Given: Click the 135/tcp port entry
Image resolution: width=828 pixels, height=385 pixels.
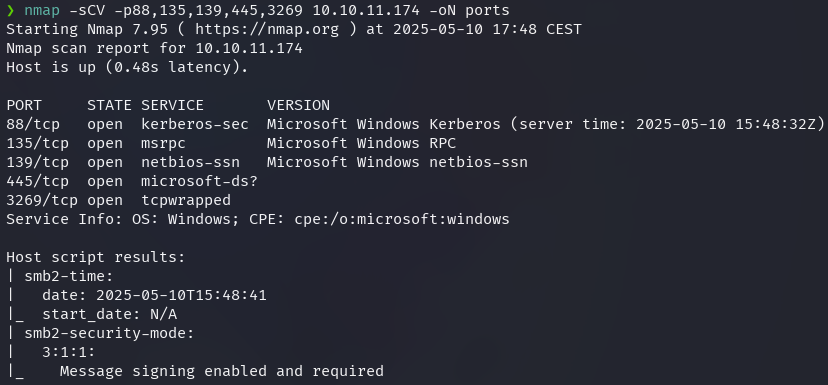Looking at the screenshot, I should pos(37,143).
